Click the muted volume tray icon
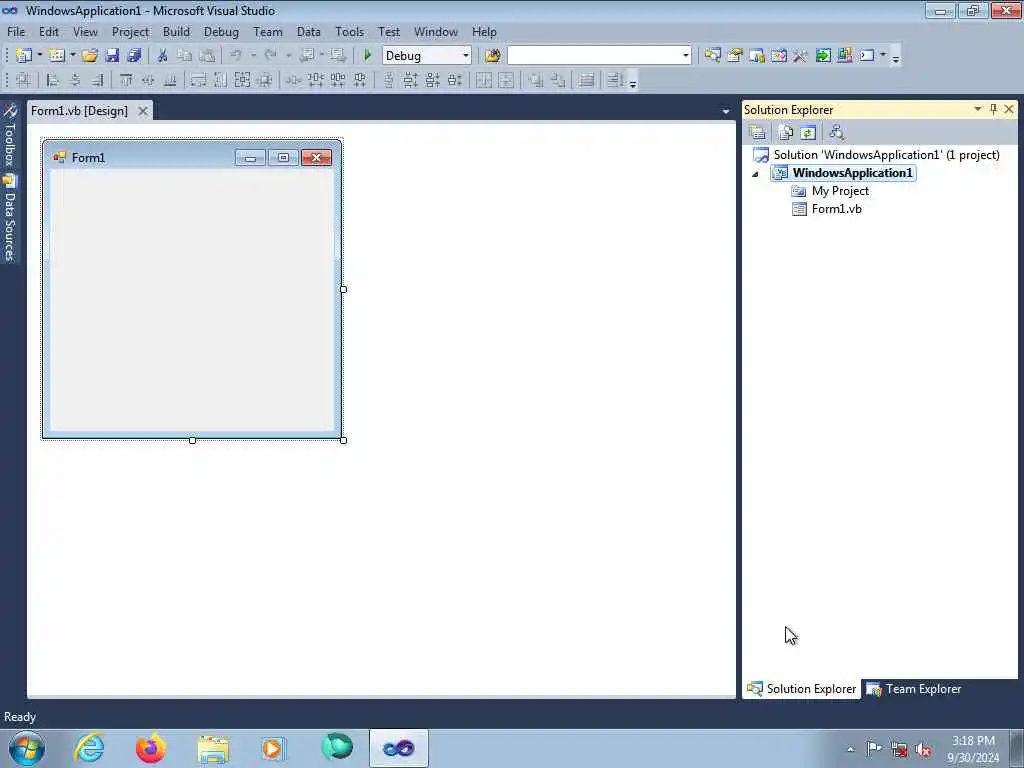Image resolution: width=1024 pixels, height=768 pixels. [x=923, y=750]
